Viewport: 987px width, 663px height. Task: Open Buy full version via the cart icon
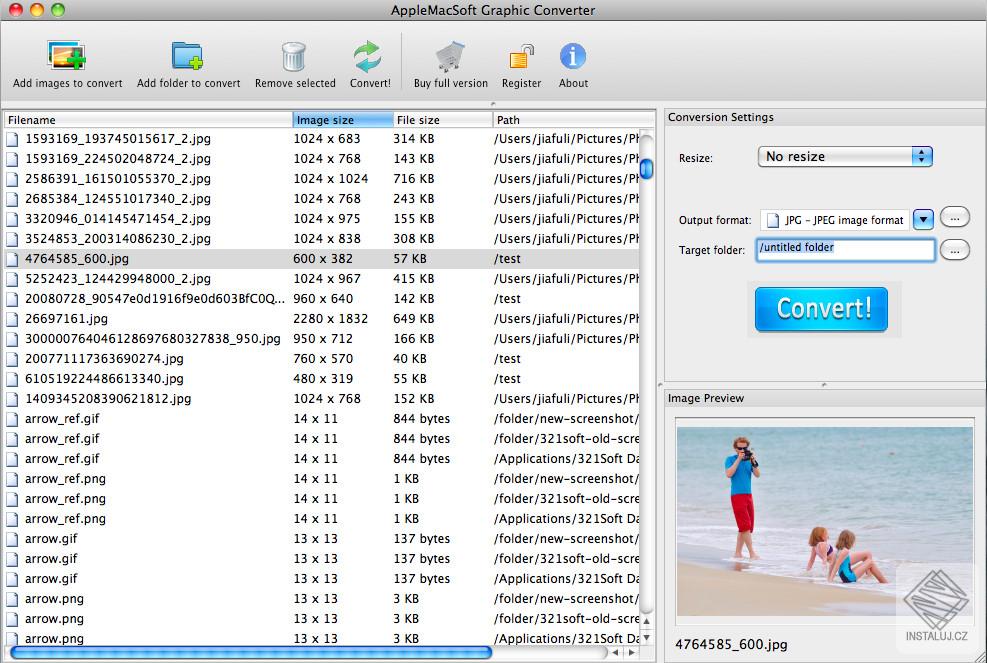coord(450,57)
